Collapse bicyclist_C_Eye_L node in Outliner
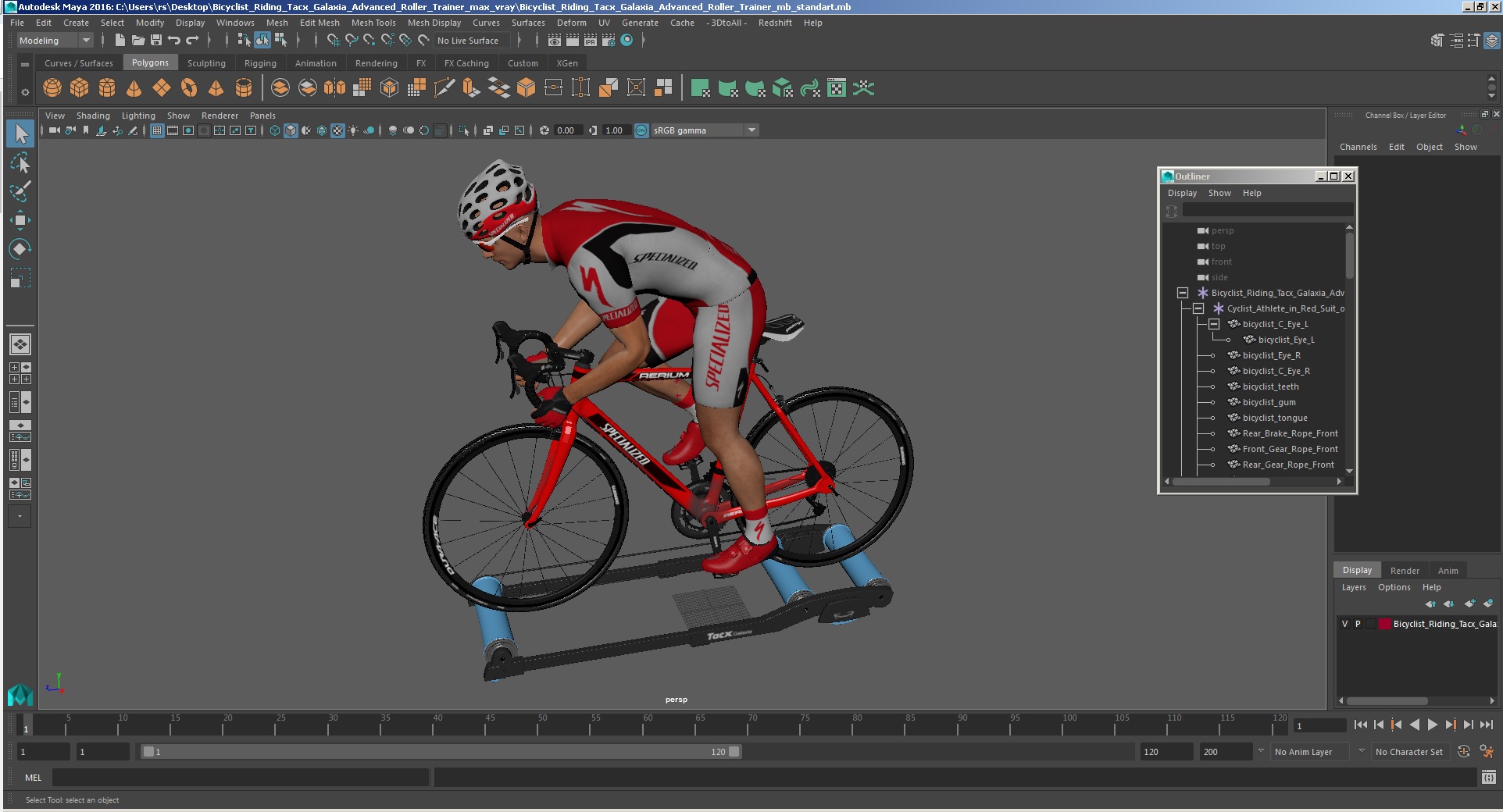The height and width of the screenshot is (812, 1503). [1214, 324]
